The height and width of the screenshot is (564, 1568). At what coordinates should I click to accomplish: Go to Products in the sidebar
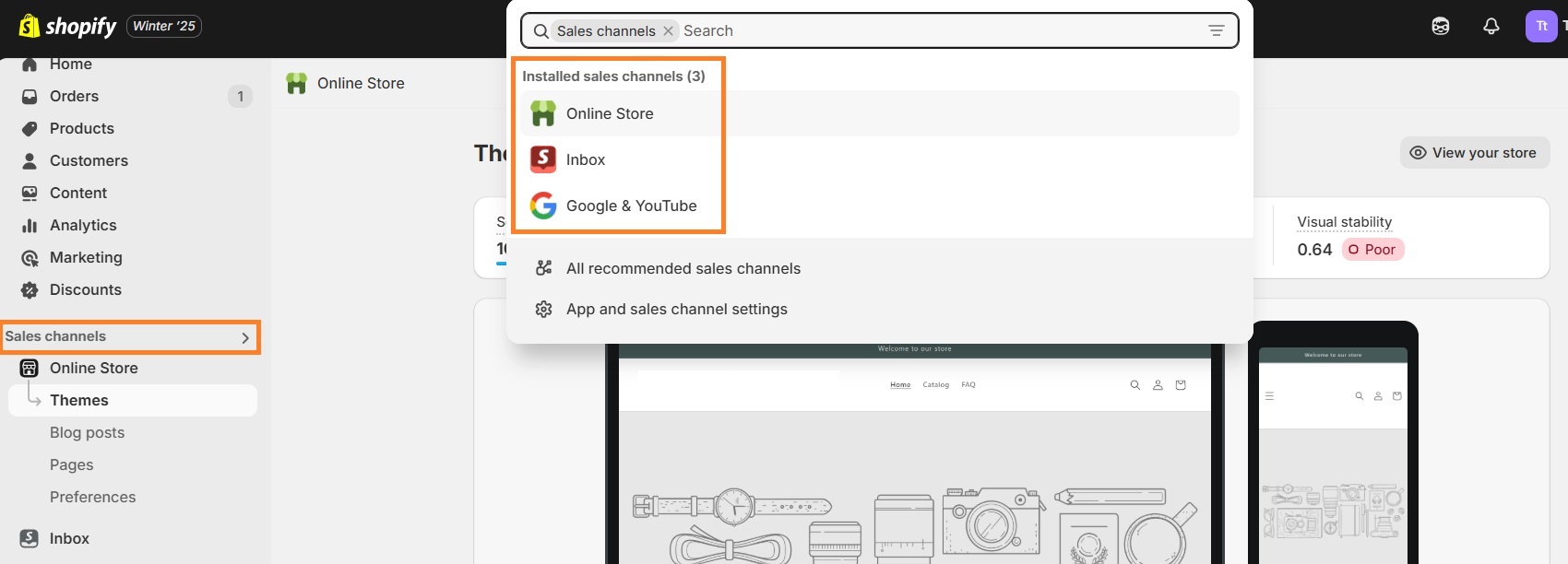pos(82,128)
